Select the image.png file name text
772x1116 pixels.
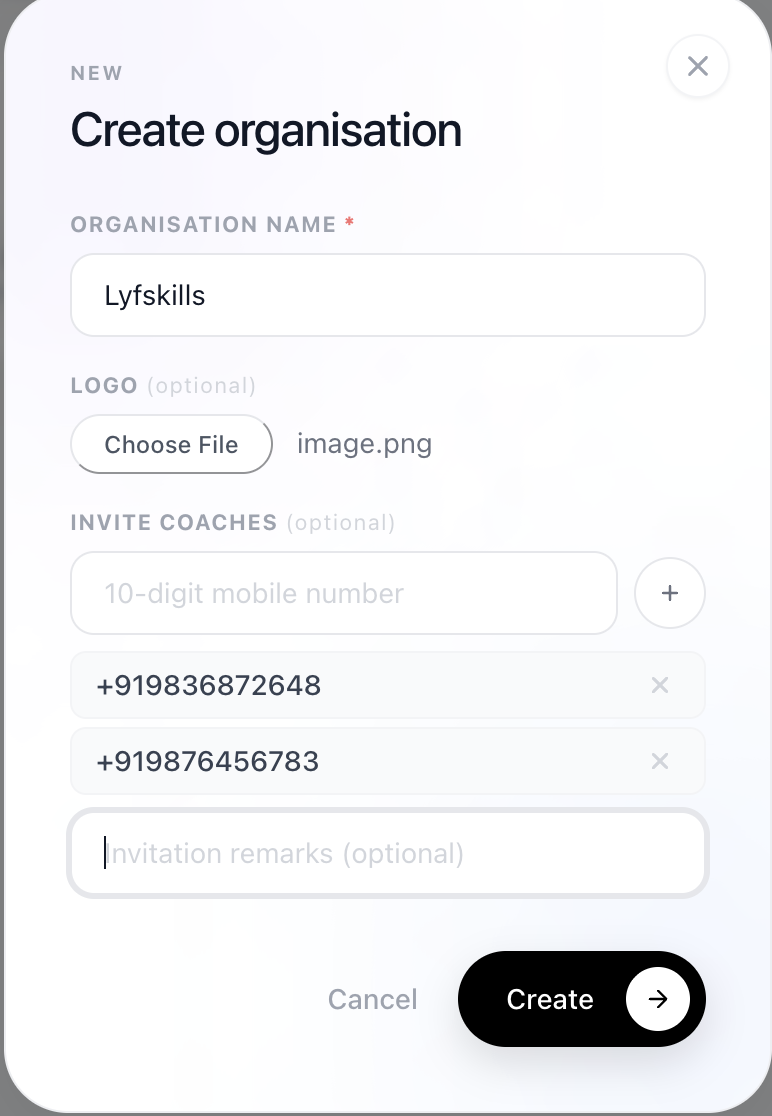[364, 444]
